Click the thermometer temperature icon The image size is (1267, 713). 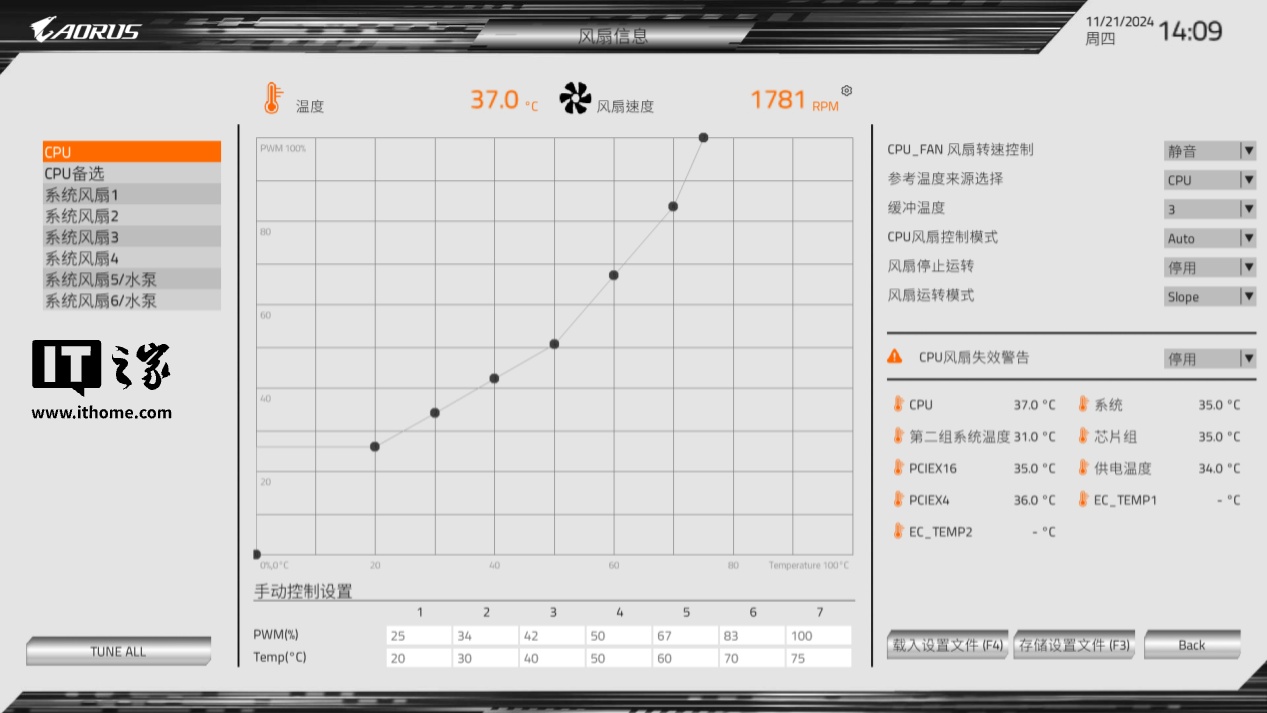coord(271,98)
